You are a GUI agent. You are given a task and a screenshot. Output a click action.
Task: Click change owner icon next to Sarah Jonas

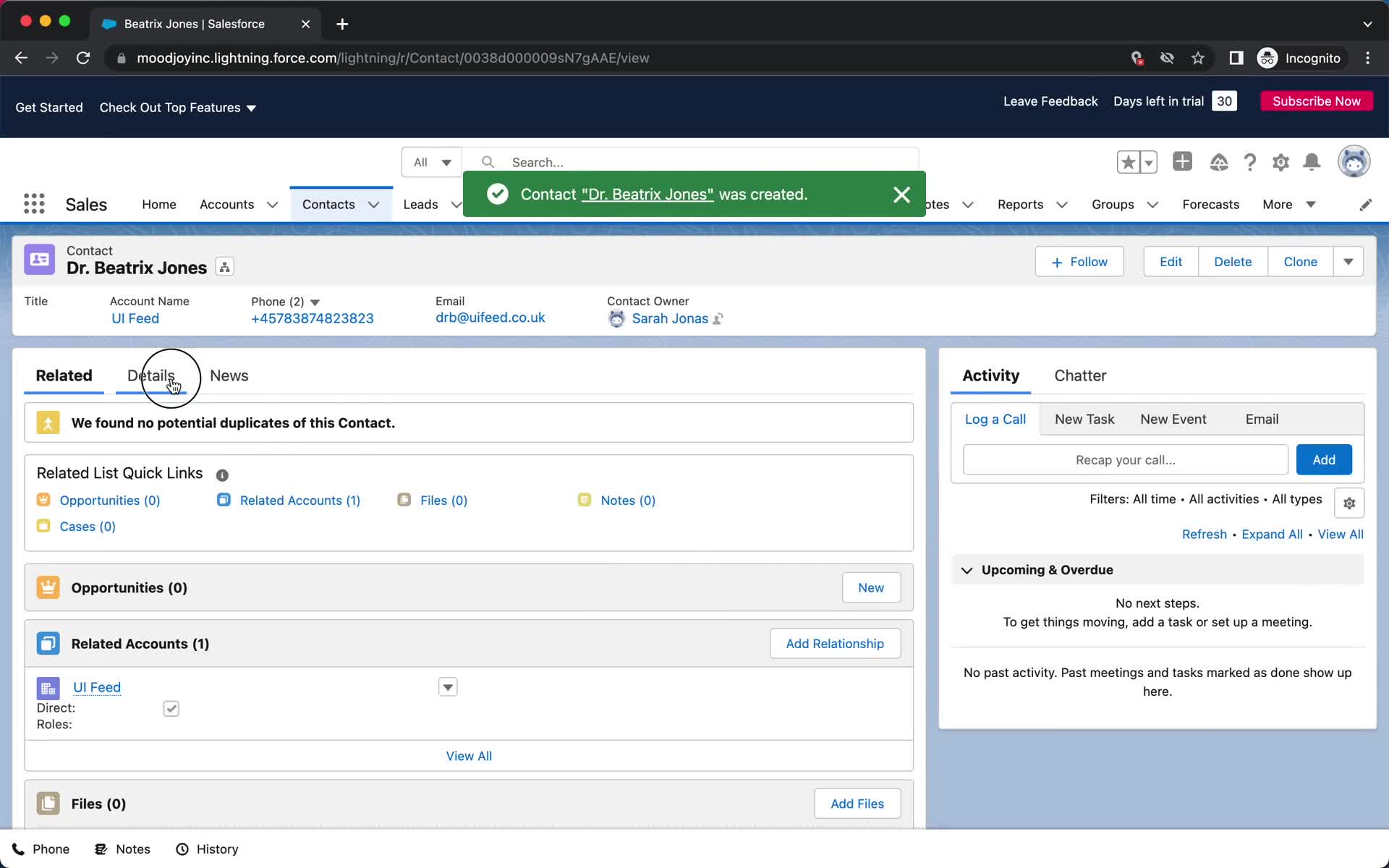[718, 319]
